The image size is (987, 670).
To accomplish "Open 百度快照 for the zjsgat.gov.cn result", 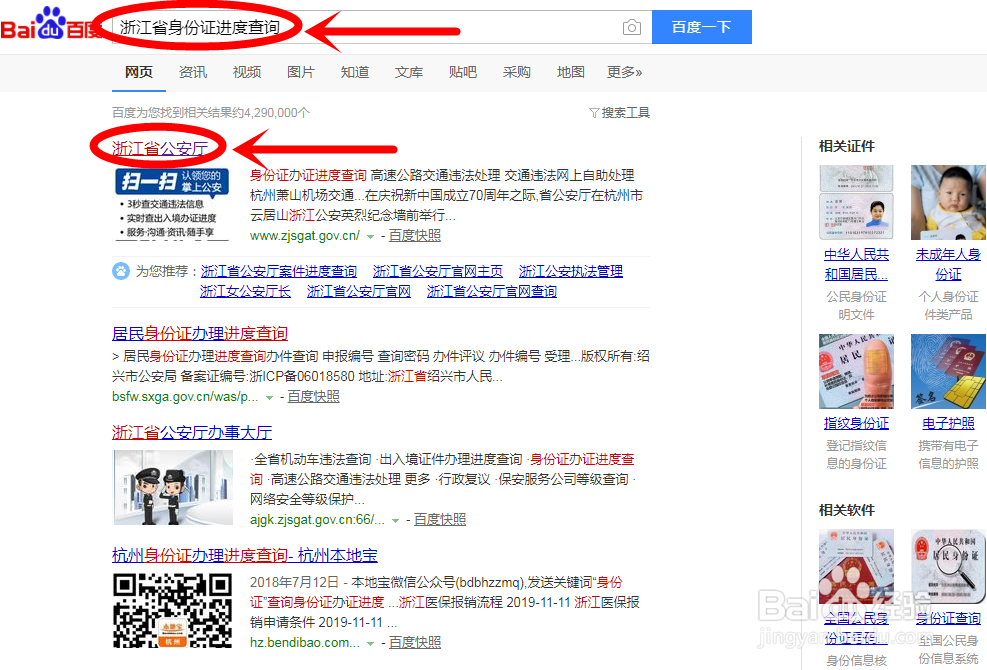I will point(415,236).
